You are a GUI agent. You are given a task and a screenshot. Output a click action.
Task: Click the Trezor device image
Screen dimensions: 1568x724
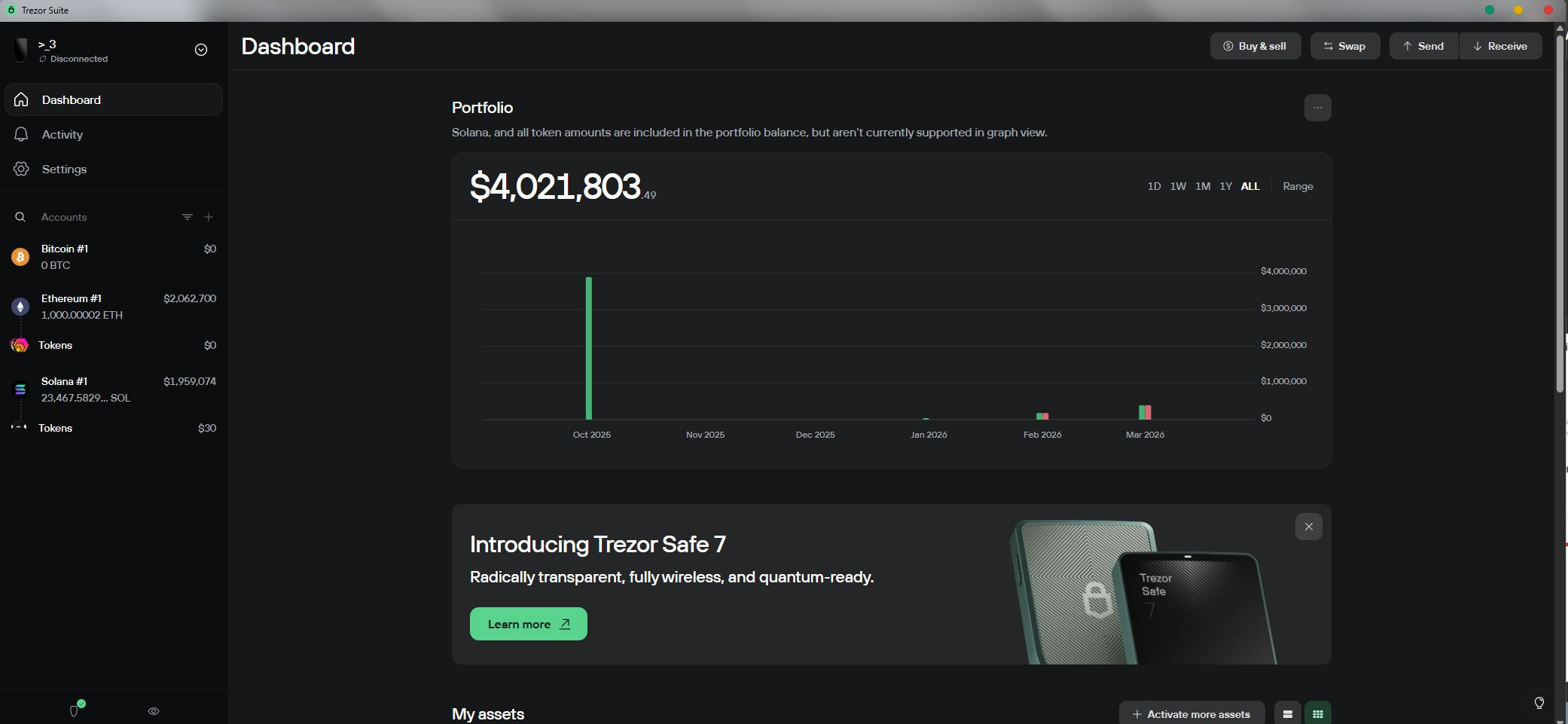tap(20, 50)
